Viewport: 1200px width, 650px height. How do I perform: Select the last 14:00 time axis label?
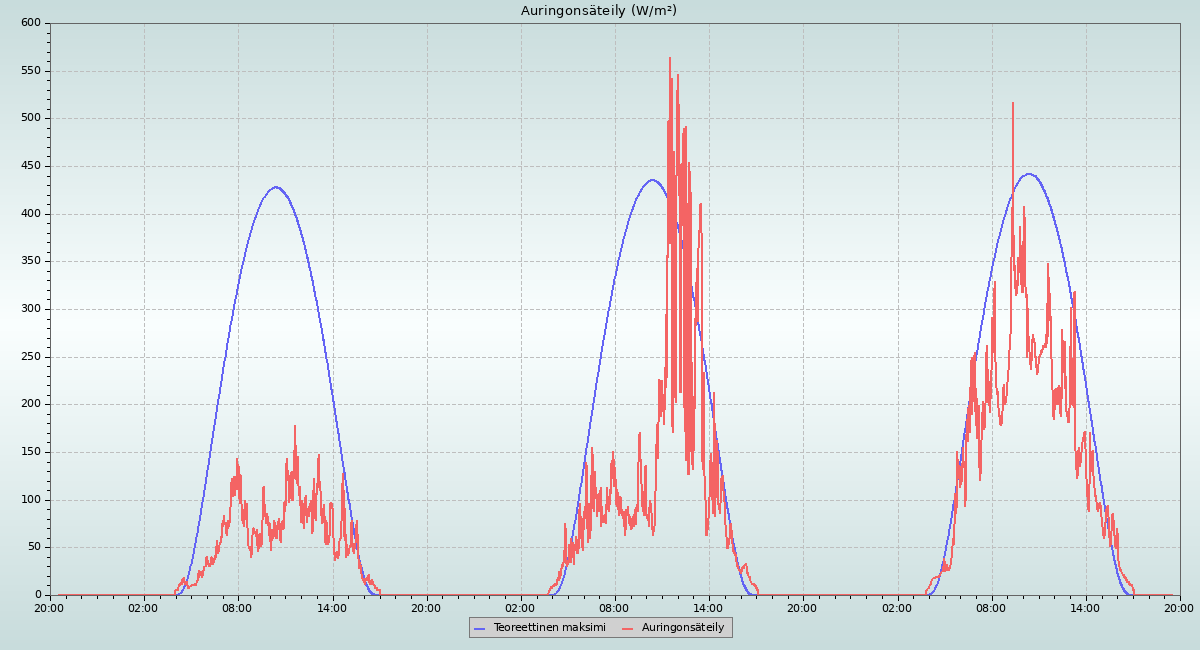pyautogui.click(x=1085, y=607)
